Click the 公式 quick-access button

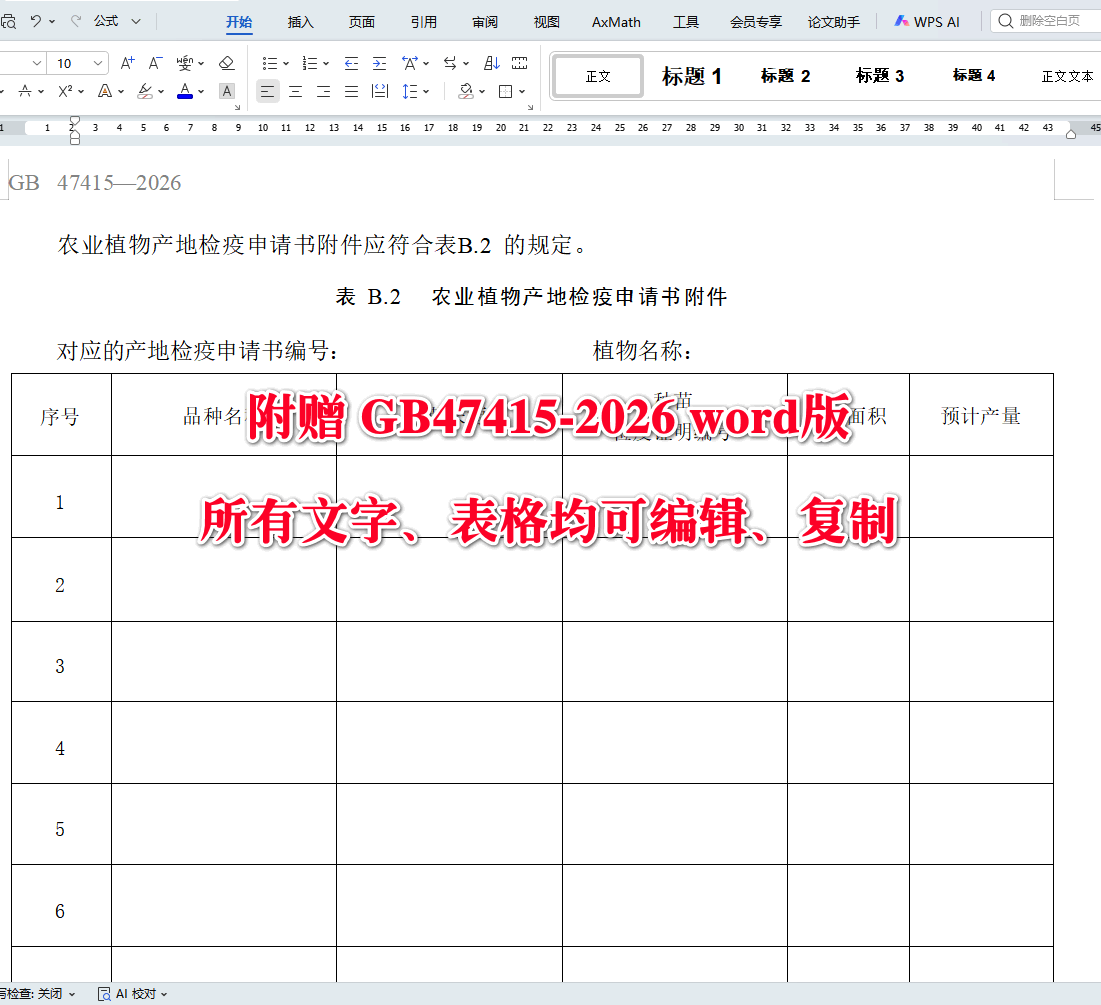pyautogui.click(x=106, y=21)
